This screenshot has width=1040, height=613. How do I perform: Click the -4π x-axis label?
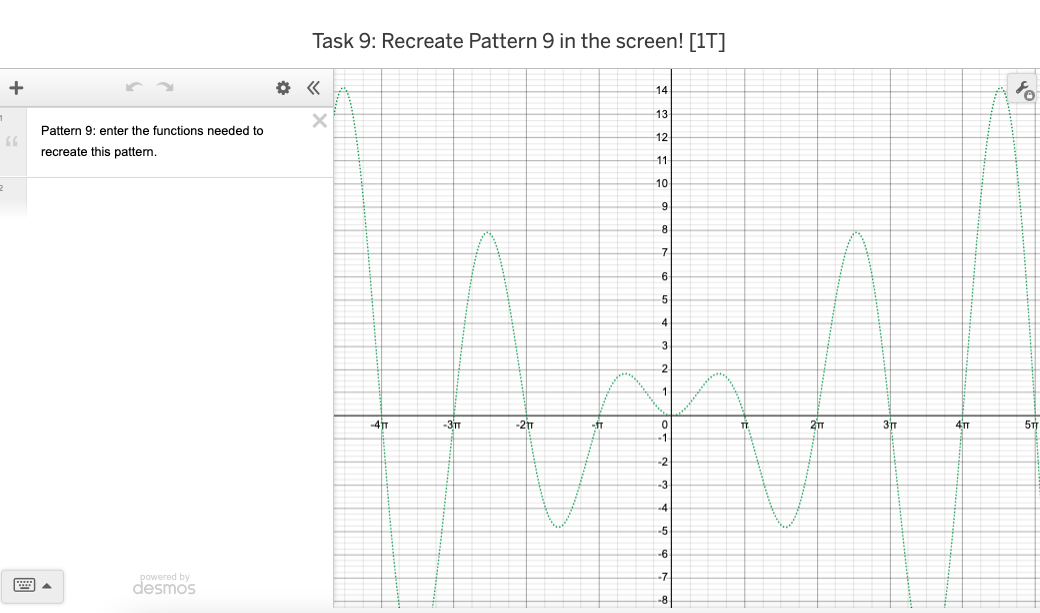click(379, 425)
